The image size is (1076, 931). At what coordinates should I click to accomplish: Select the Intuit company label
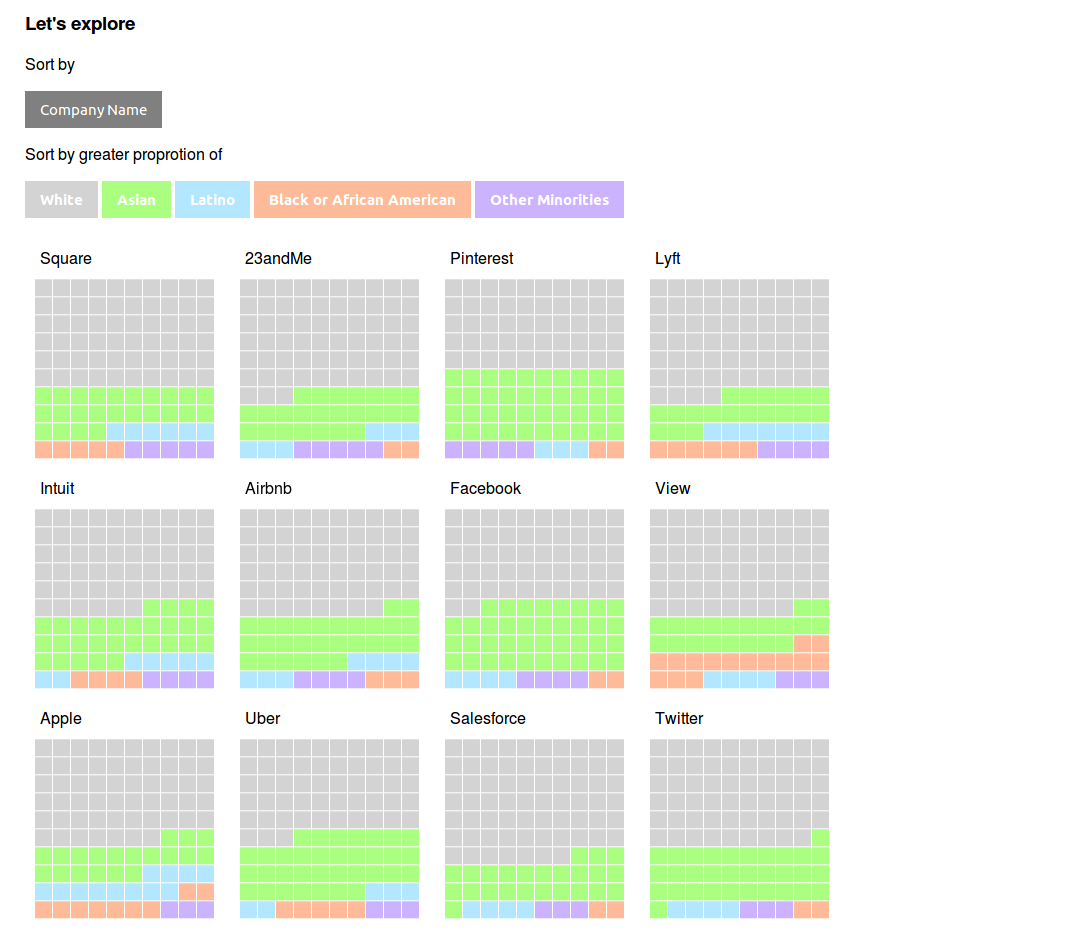tap(57, 488)
